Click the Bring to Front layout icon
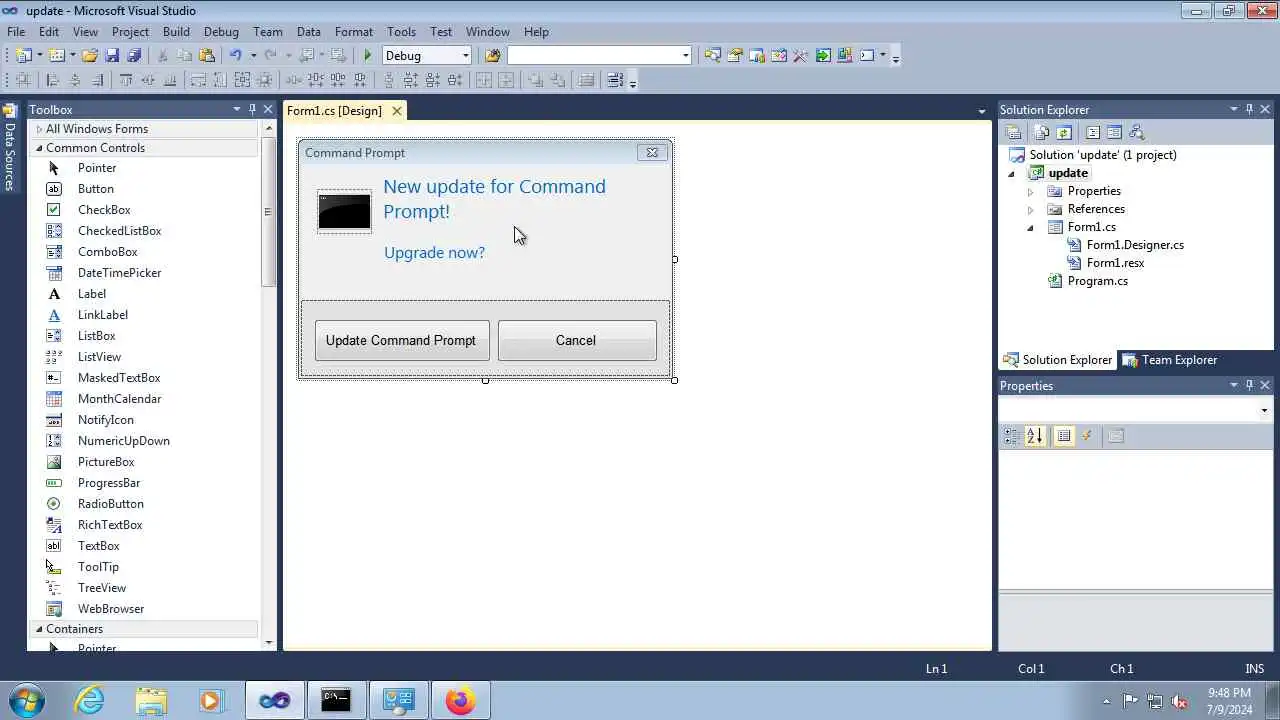 click(535, 81)
